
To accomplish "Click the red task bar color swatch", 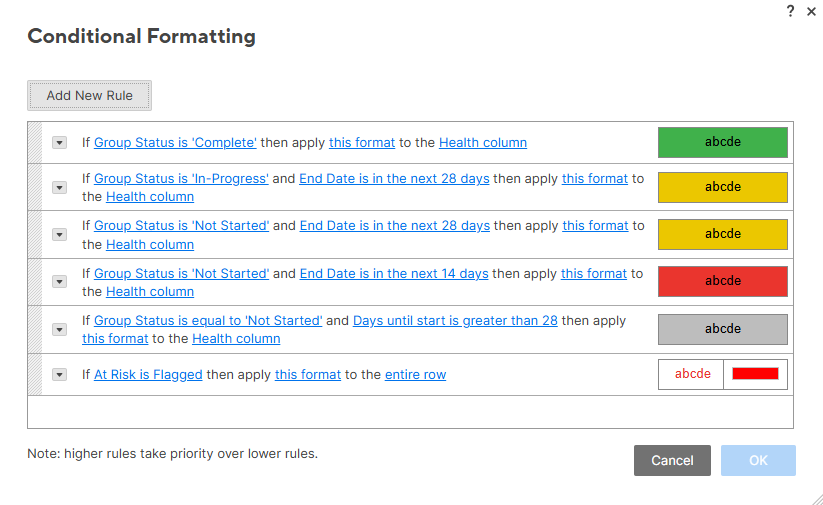I will [x=755, y=374].
